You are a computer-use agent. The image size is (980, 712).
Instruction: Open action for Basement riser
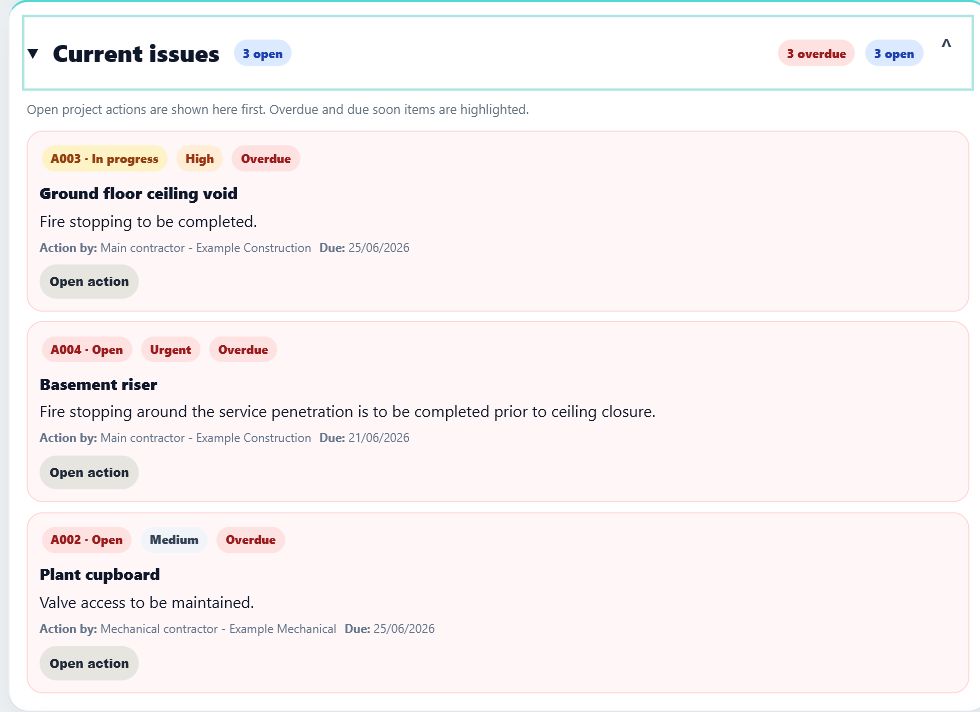tap(89, 473)
